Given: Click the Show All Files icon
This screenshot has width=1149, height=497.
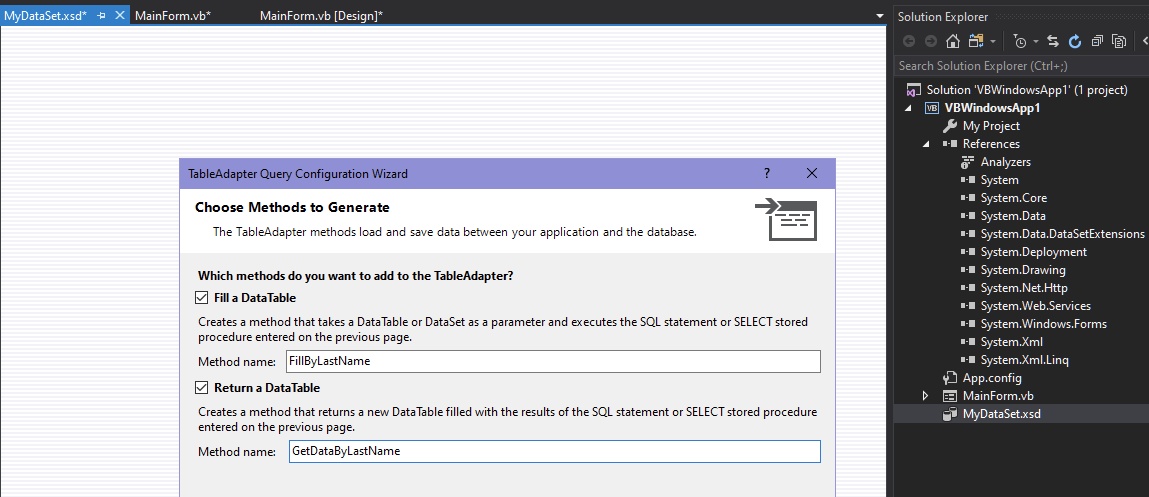Looking at the screenshot, I should (1119, 41).
